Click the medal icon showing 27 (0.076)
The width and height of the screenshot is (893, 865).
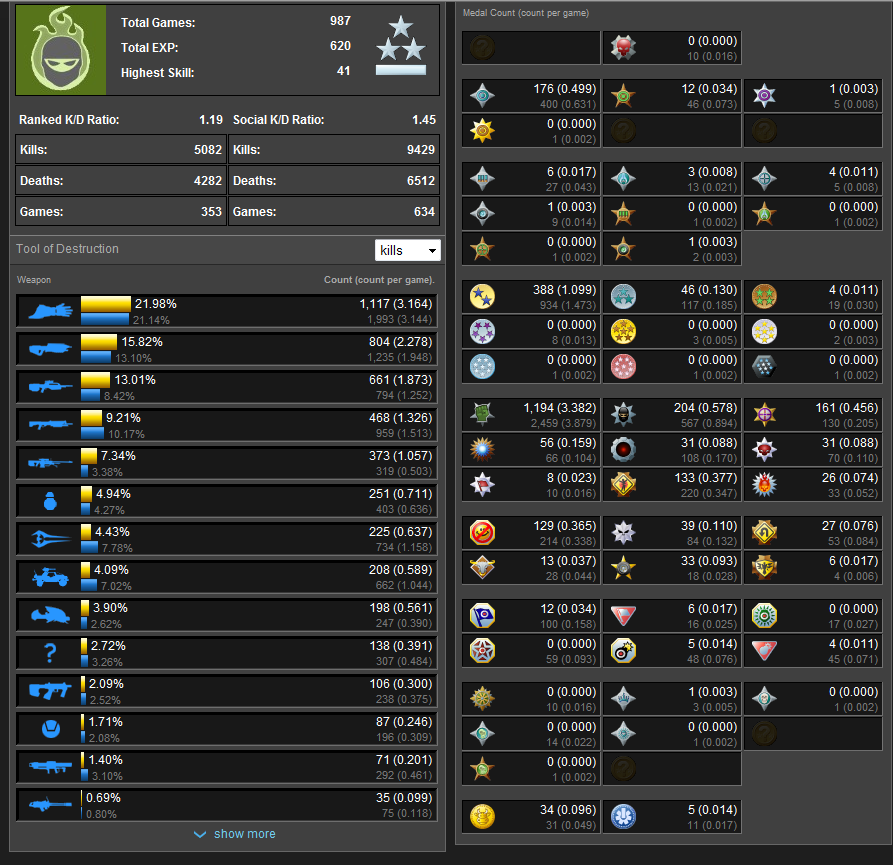pyautogui.click(x=764, y=532)
